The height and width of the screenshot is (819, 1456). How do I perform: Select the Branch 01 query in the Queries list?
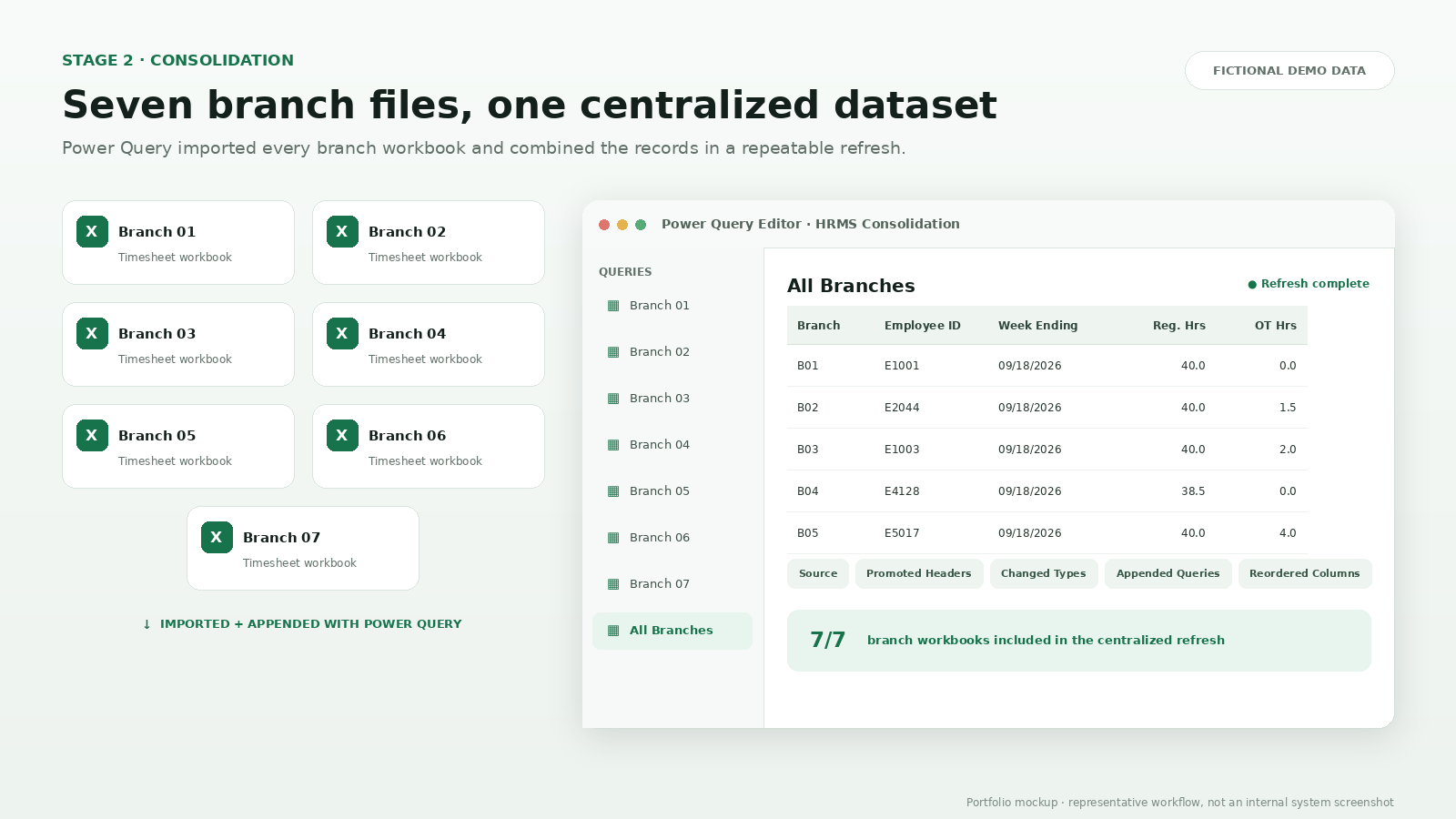point(672,306)
